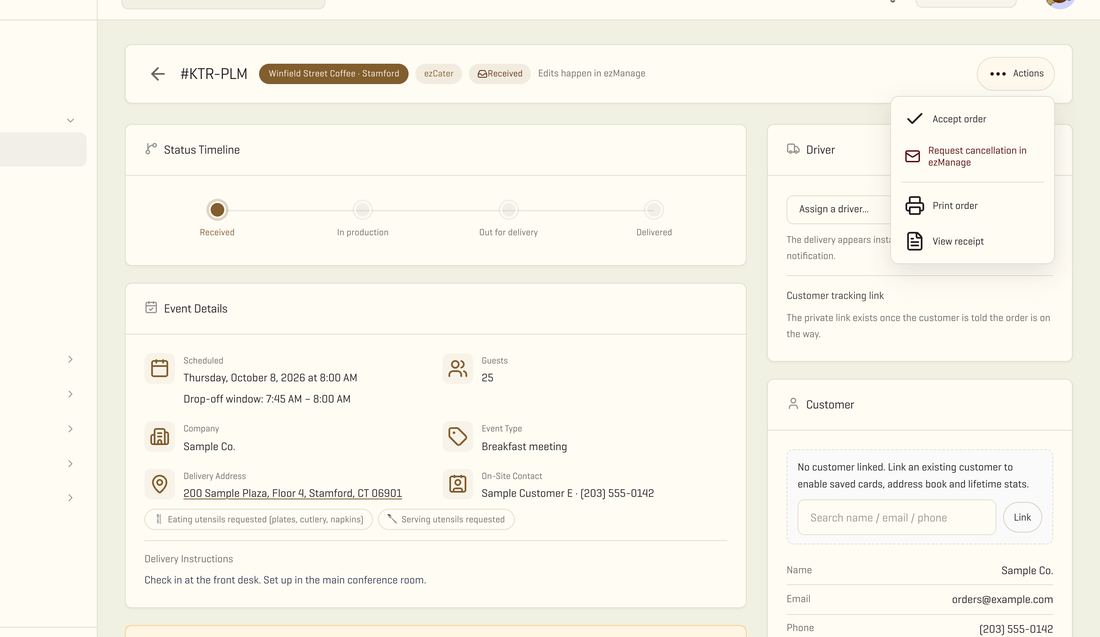Click the envelope icon for cancellation request
Screen dimensions: 1100x637
tap(912, 156)
